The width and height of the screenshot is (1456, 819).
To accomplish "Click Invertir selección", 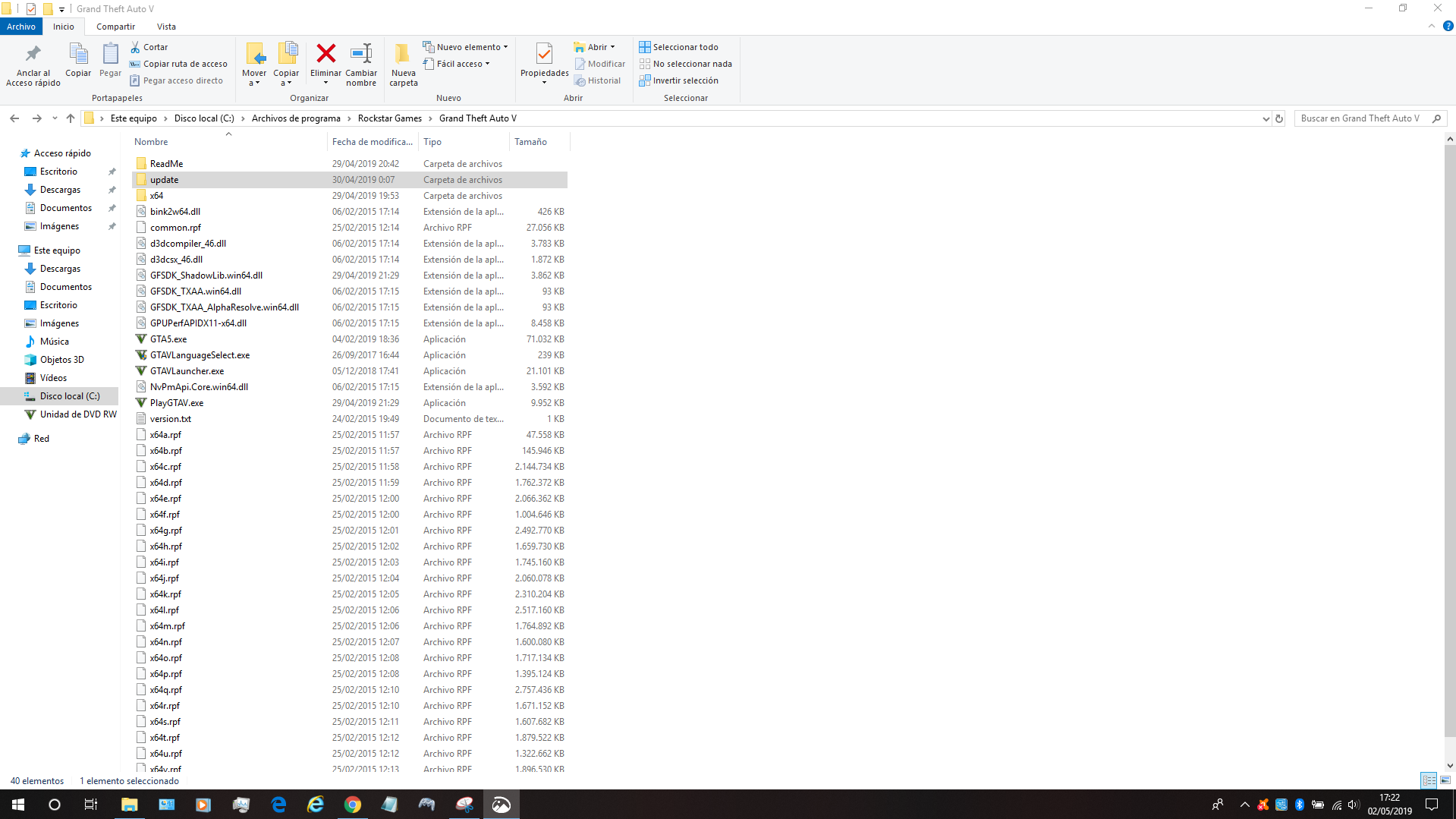I will click(678, 80).
